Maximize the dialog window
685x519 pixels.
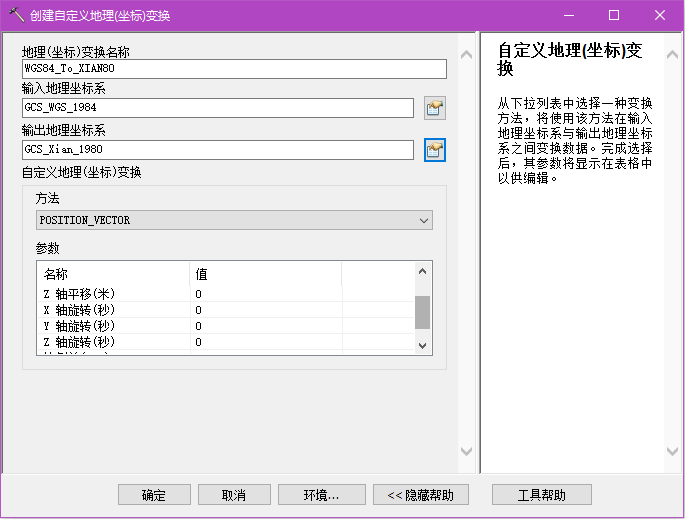(x=614, y=15)
